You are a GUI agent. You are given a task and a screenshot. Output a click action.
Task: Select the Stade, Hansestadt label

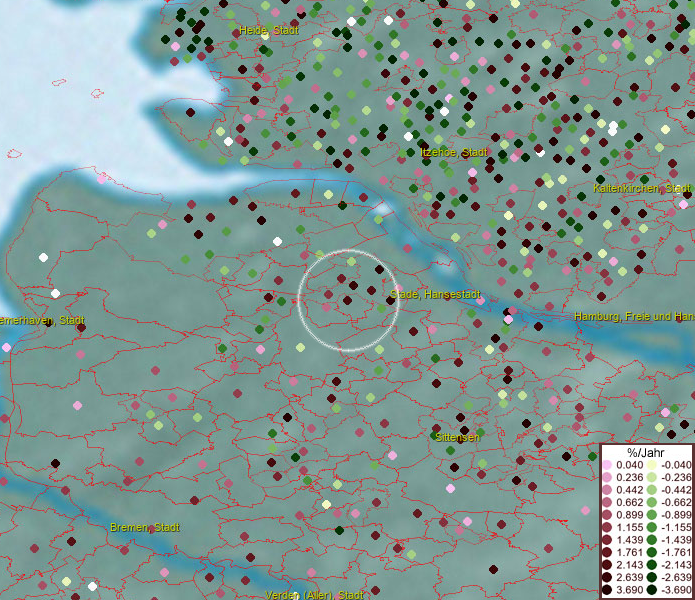click(435, 295)
